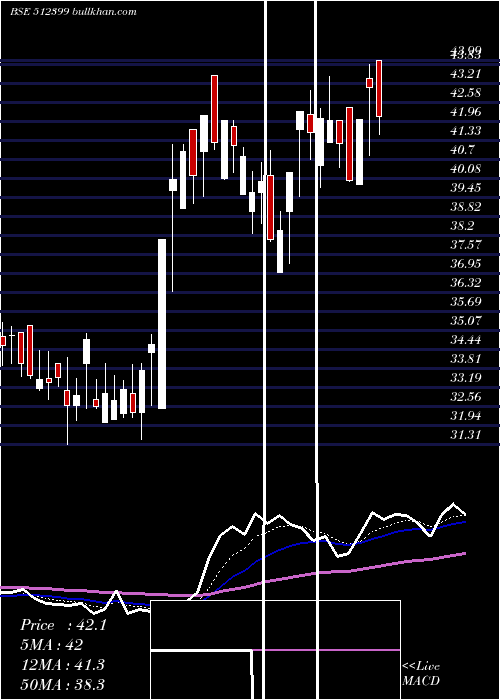Click the 43.21 price axis label
This screenshot has width=500, height=700.
point(466,74)
